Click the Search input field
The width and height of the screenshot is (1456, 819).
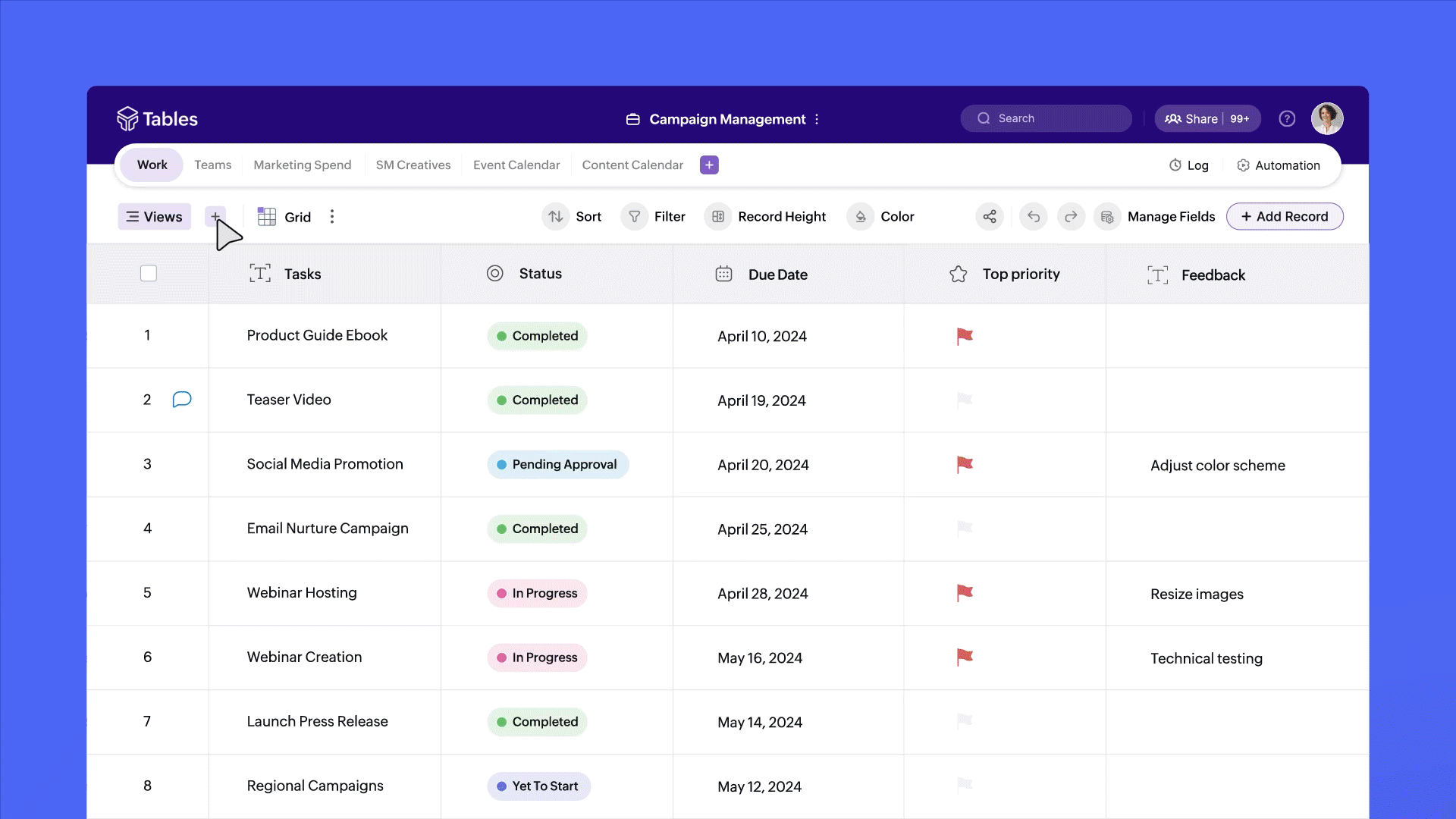click(x=1046, y=119)
